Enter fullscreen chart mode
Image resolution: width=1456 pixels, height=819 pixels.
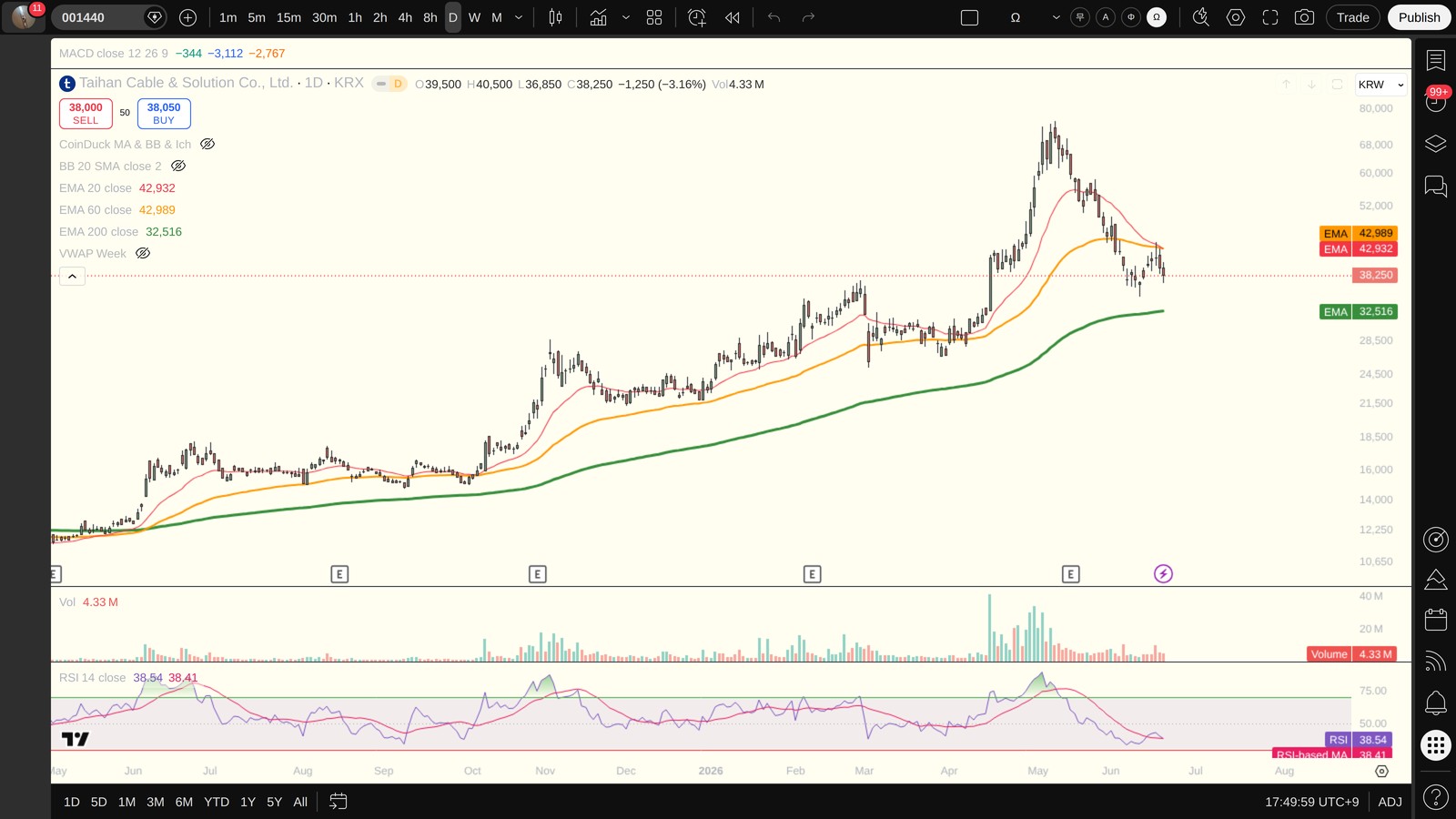pyautogui.click(x=1270, y=17)
